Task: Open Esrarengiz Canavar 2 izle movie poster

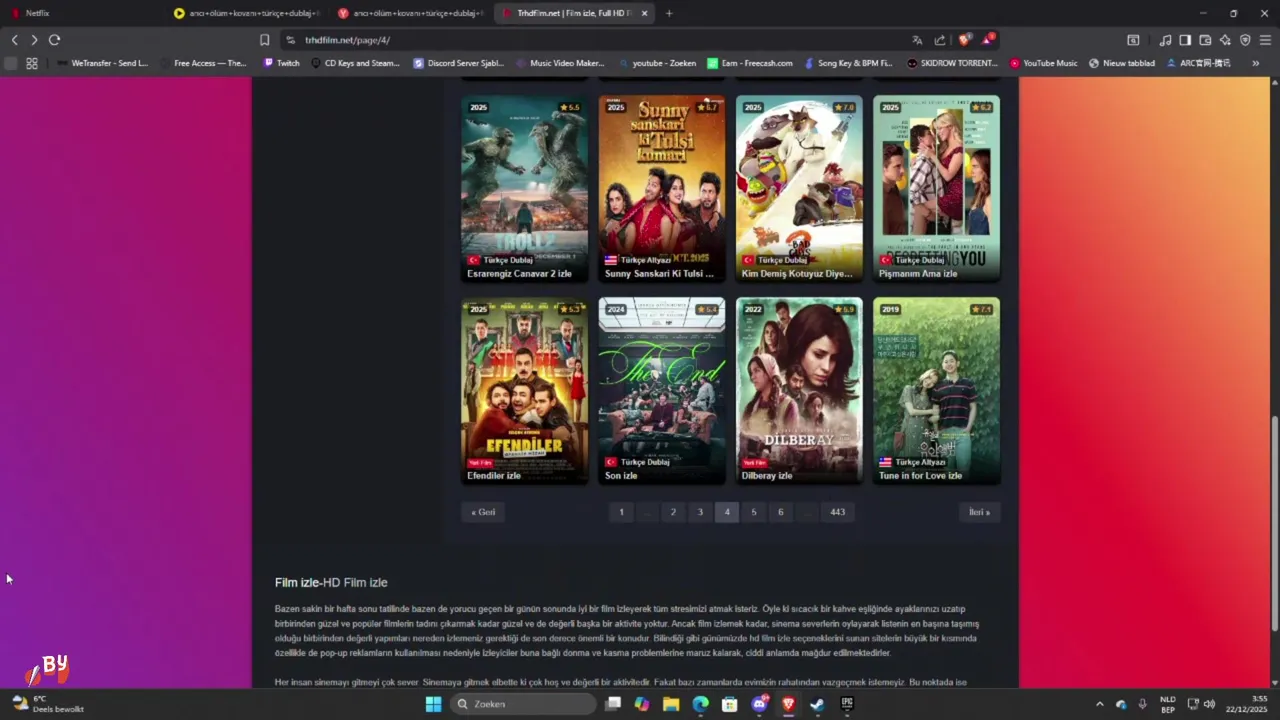Action: coord(525,189)
